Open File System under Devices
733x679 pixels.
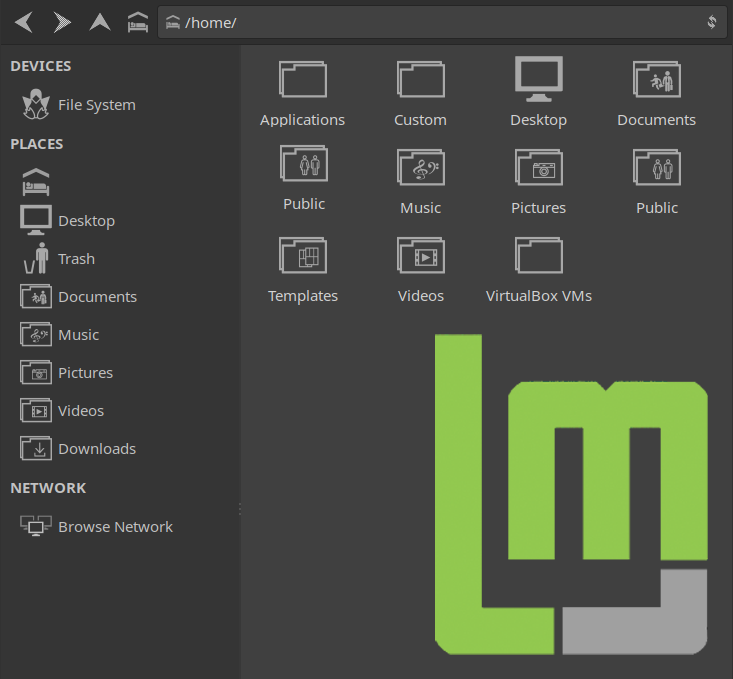pos(79,105)
